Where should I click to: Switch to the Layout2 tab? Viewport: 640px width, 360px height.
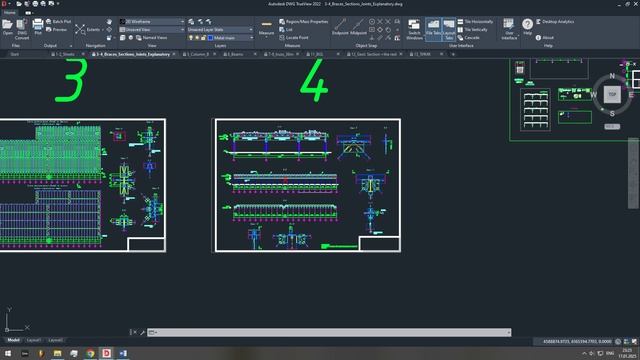(56, 340)
